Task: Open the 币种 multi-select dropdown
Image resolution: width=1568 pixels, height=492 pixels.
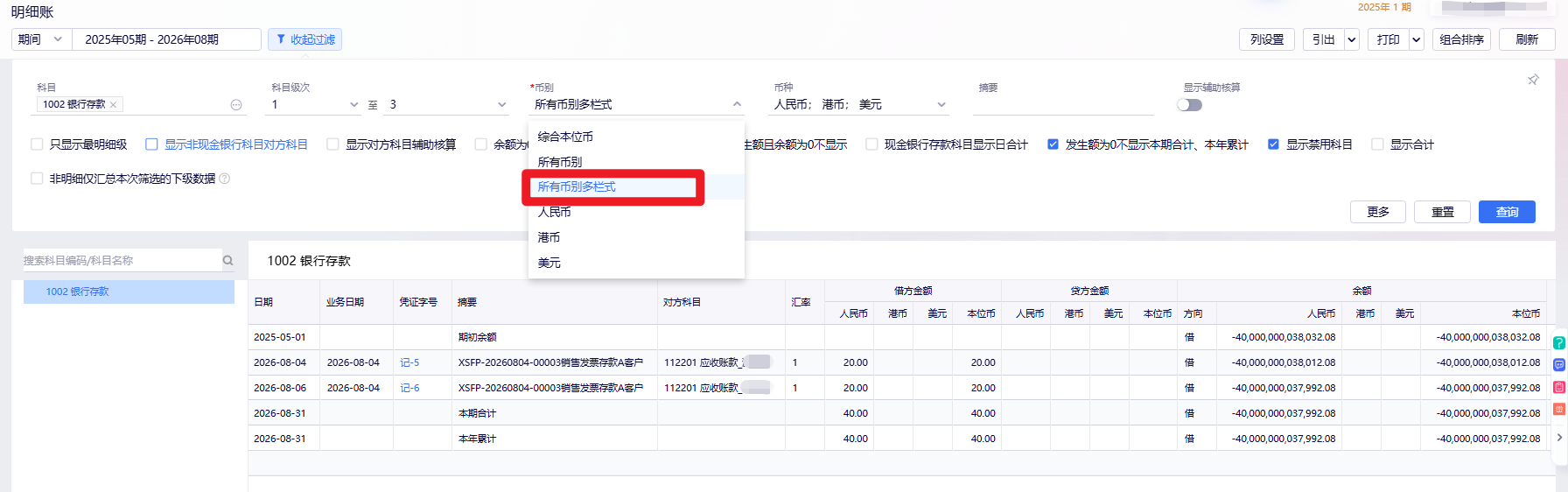Action: pyautogui.click(x=859, y=104)
